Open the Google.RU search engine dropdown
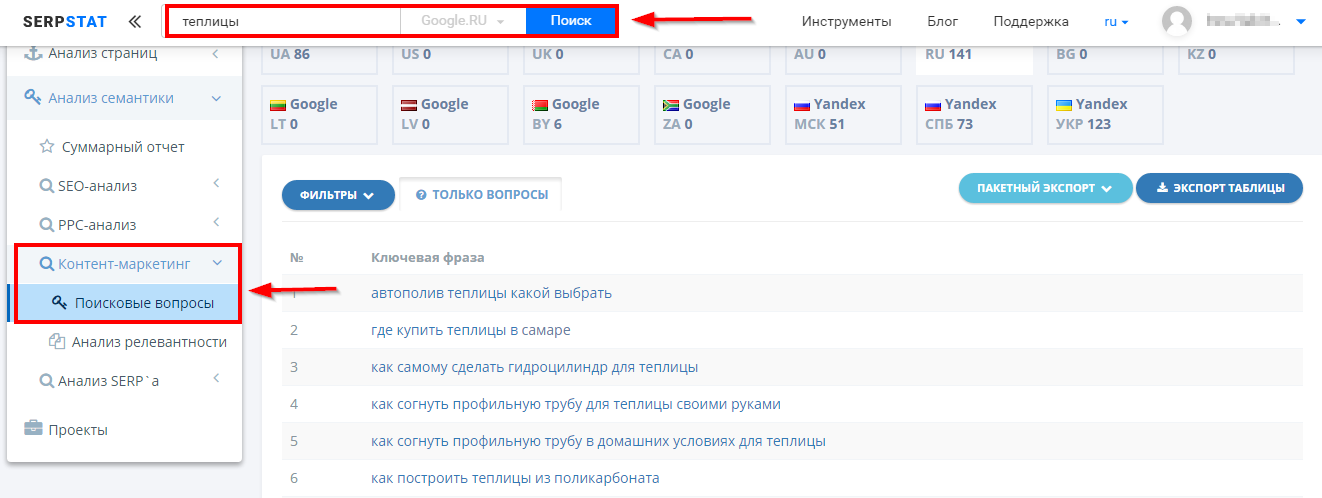Viewport: 1322px width, 498px height. coord(463,21)
